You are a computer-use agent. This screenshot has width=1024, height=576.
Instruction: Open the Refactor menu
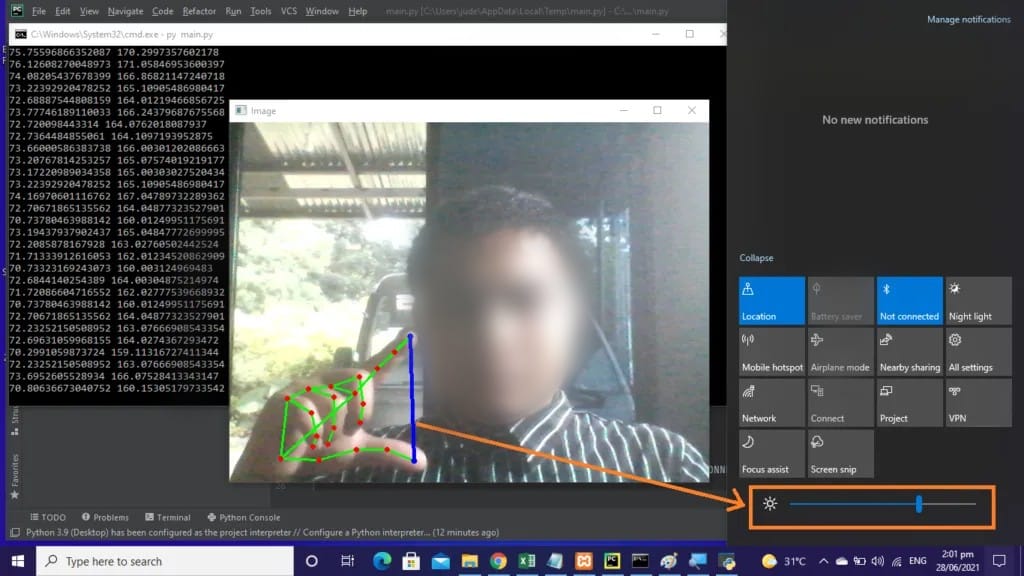(x=199, y=11)
